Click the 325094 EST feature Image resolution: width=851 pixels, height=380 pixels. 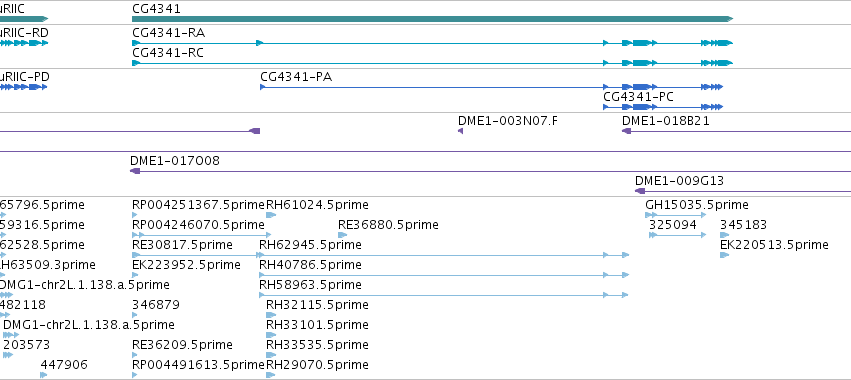(x=677, y=235)
